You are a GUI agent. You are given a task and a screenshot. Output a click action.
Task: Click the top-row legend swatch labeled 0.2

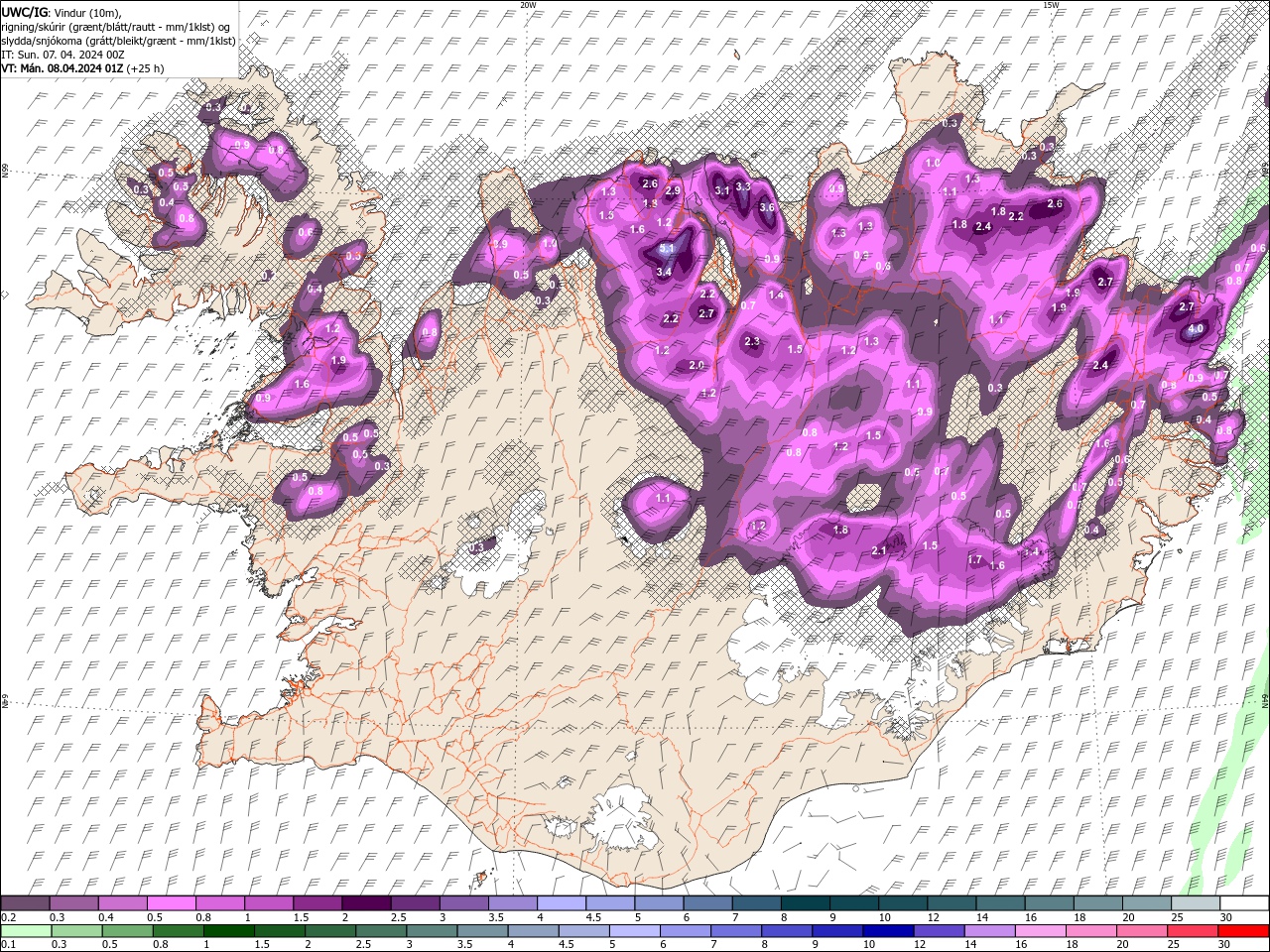point(25,903)
